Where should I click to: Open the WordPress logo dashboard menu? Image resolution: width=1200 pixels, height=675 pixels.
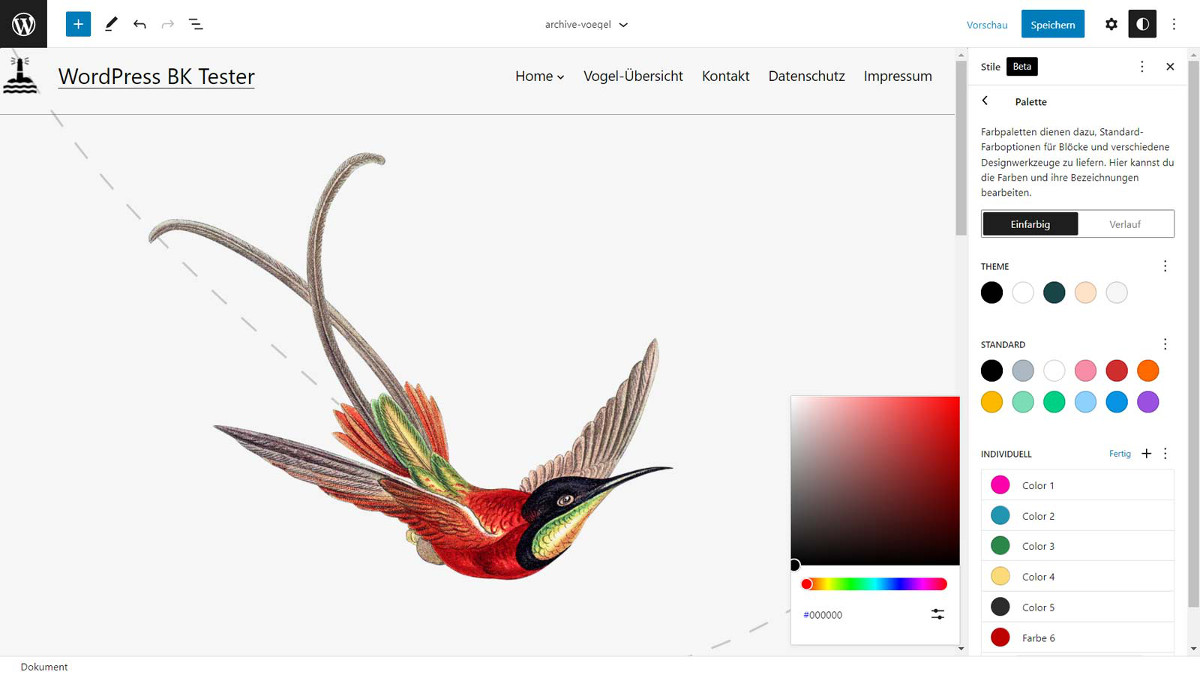click(23, 24)
